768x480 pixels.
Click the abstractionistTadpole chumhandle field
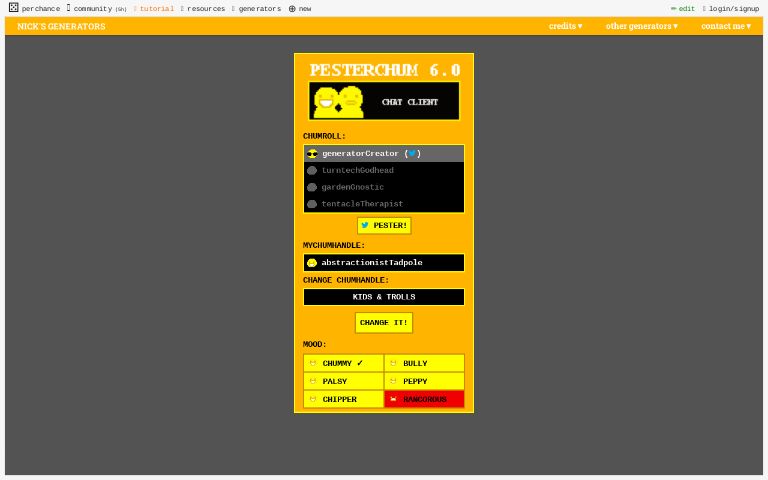click(384, 263)
